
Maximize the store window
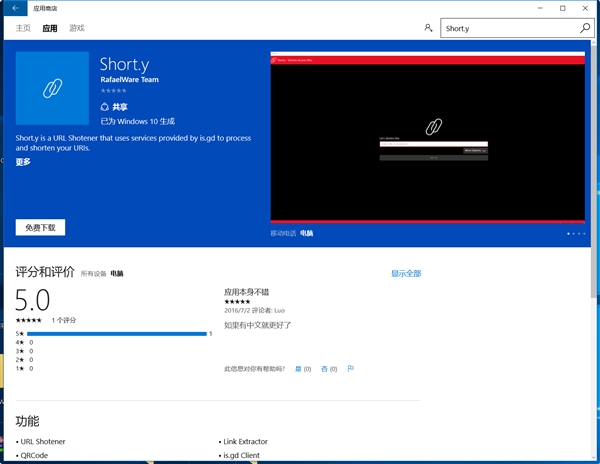point(562,8)
